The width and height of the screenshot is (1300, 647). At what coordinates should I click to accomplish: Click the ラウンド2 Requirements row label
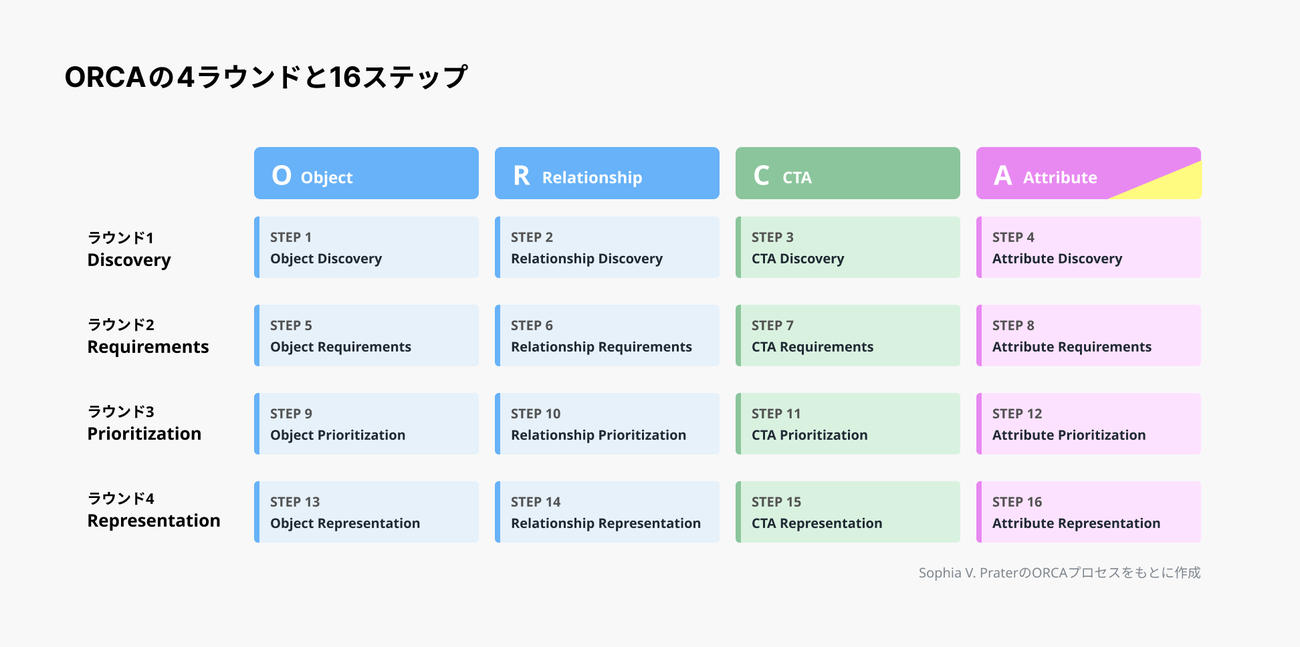point(148,336)
